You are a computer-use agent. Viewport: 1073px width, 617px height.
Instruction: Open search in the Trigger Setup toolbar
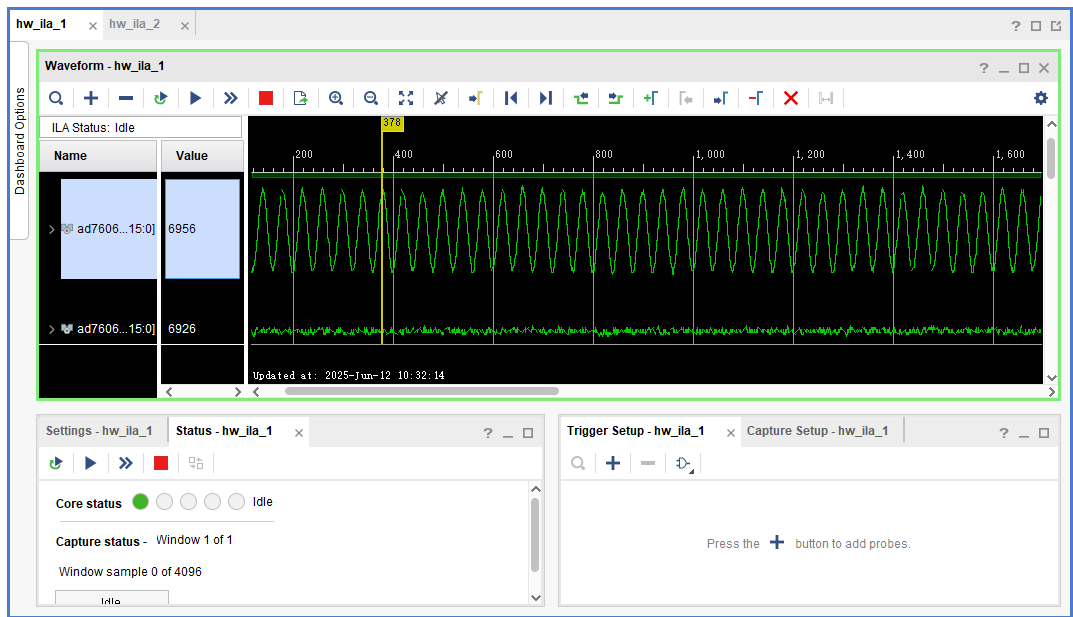click(x=578, y=463)
